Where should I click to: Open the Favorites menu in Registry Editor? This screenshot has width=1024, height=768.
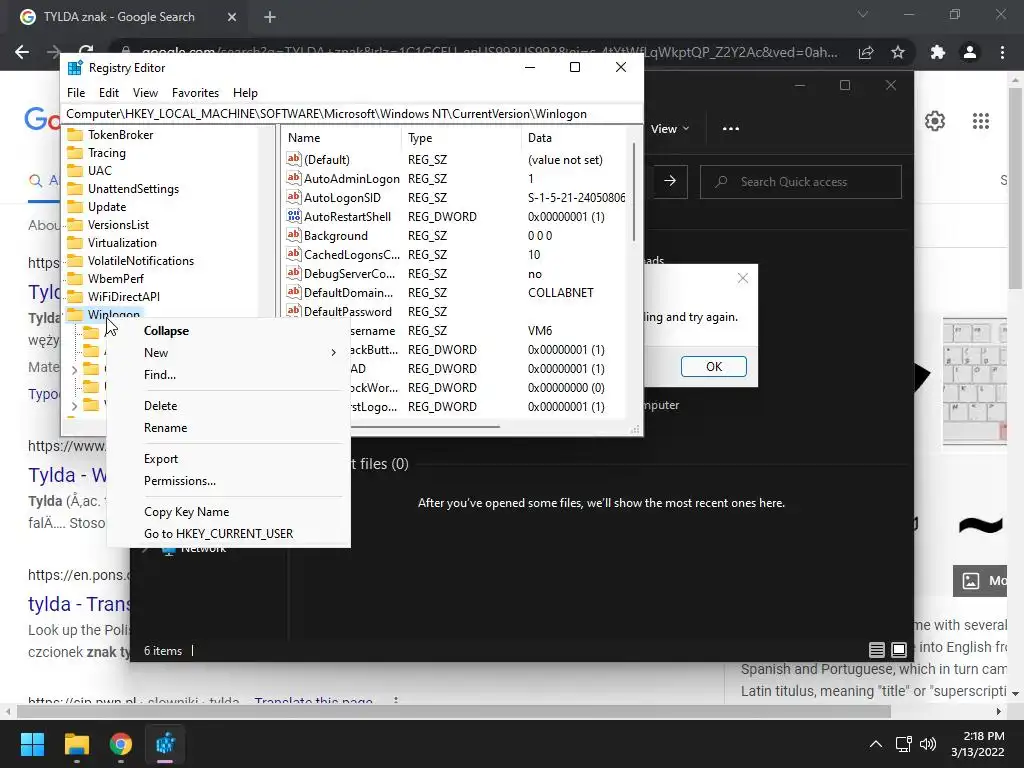click(195, 93)
